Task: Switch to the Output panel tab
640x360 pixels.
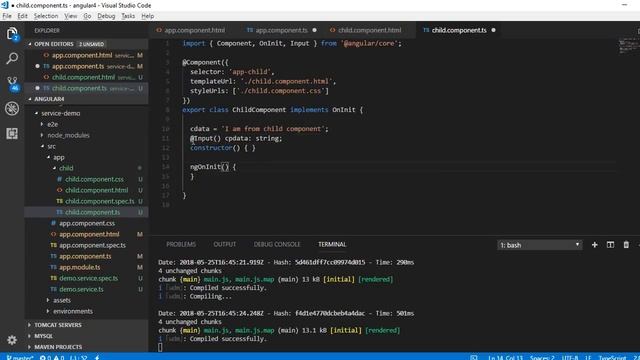Action: click(224, 244)
